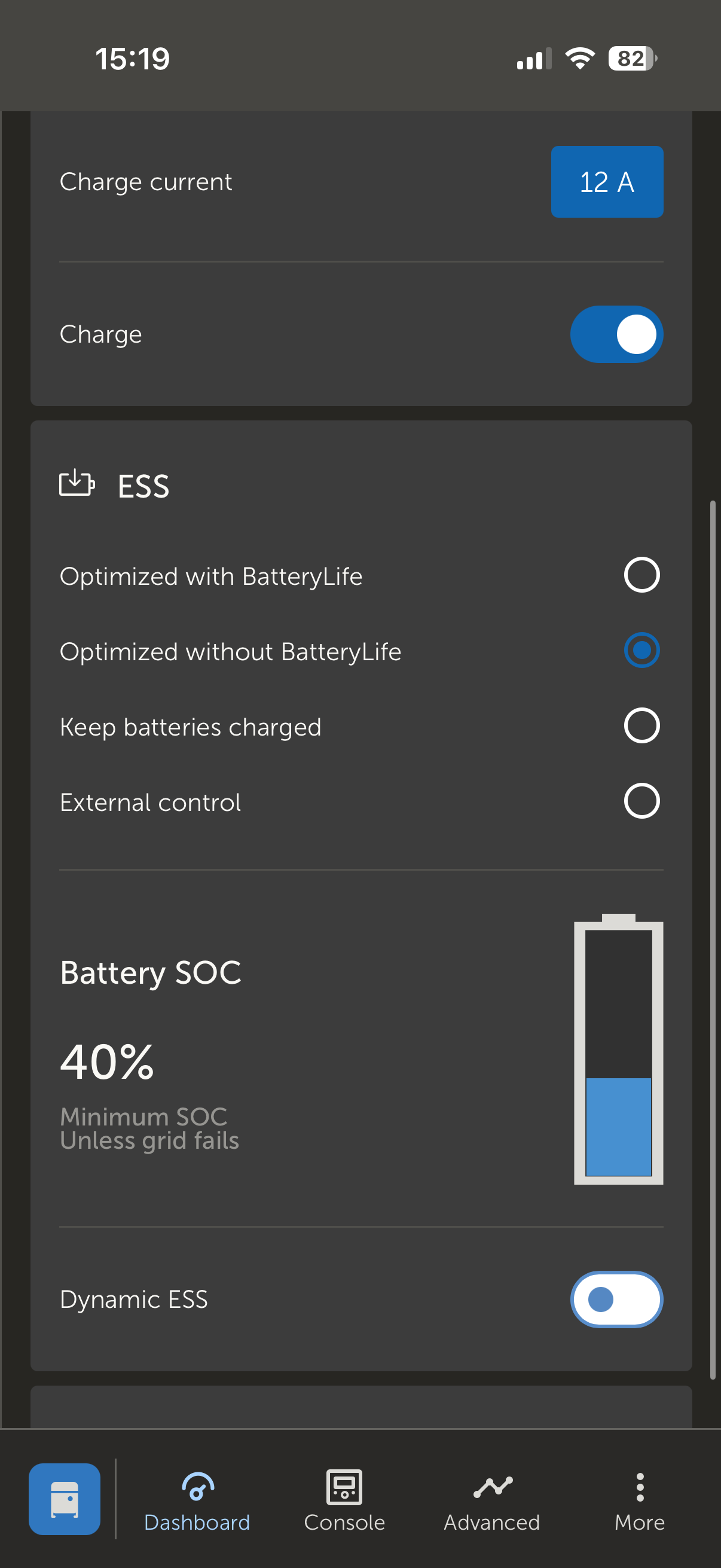
Task: Choose Keep batteries charged mode
Action: click(641, 725)
